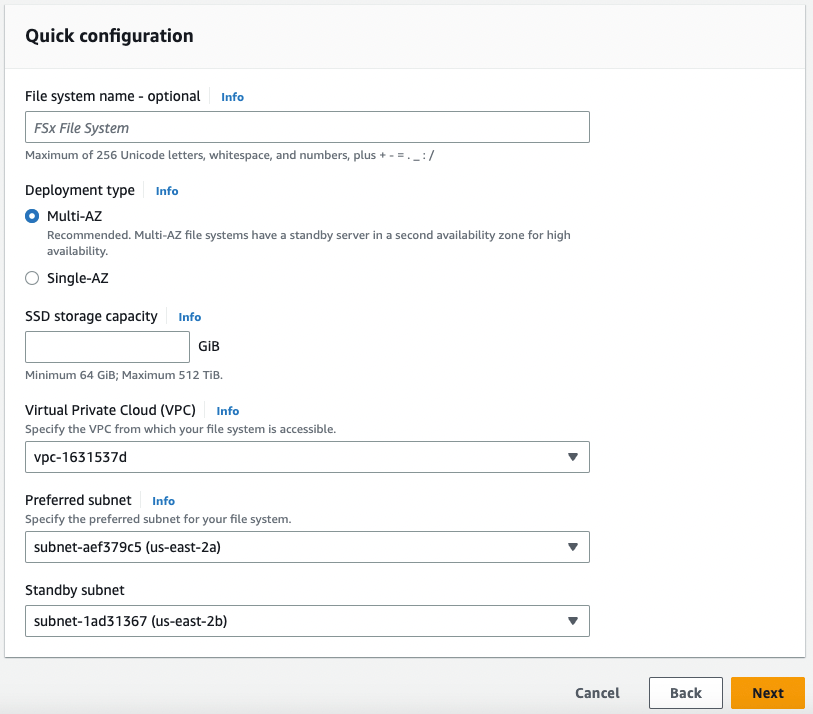
Task: Click the Info link beside Deployment type
Action: point(166,191)
